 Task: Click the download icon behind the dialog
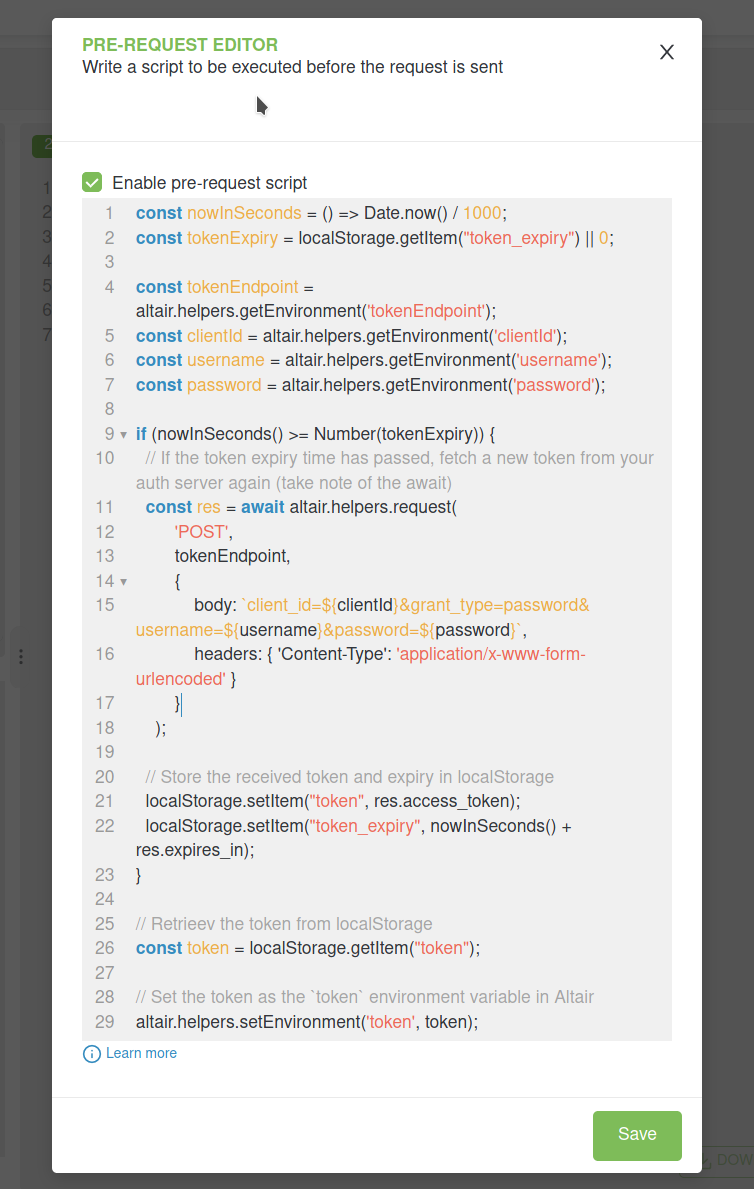tap(707, 1159)
